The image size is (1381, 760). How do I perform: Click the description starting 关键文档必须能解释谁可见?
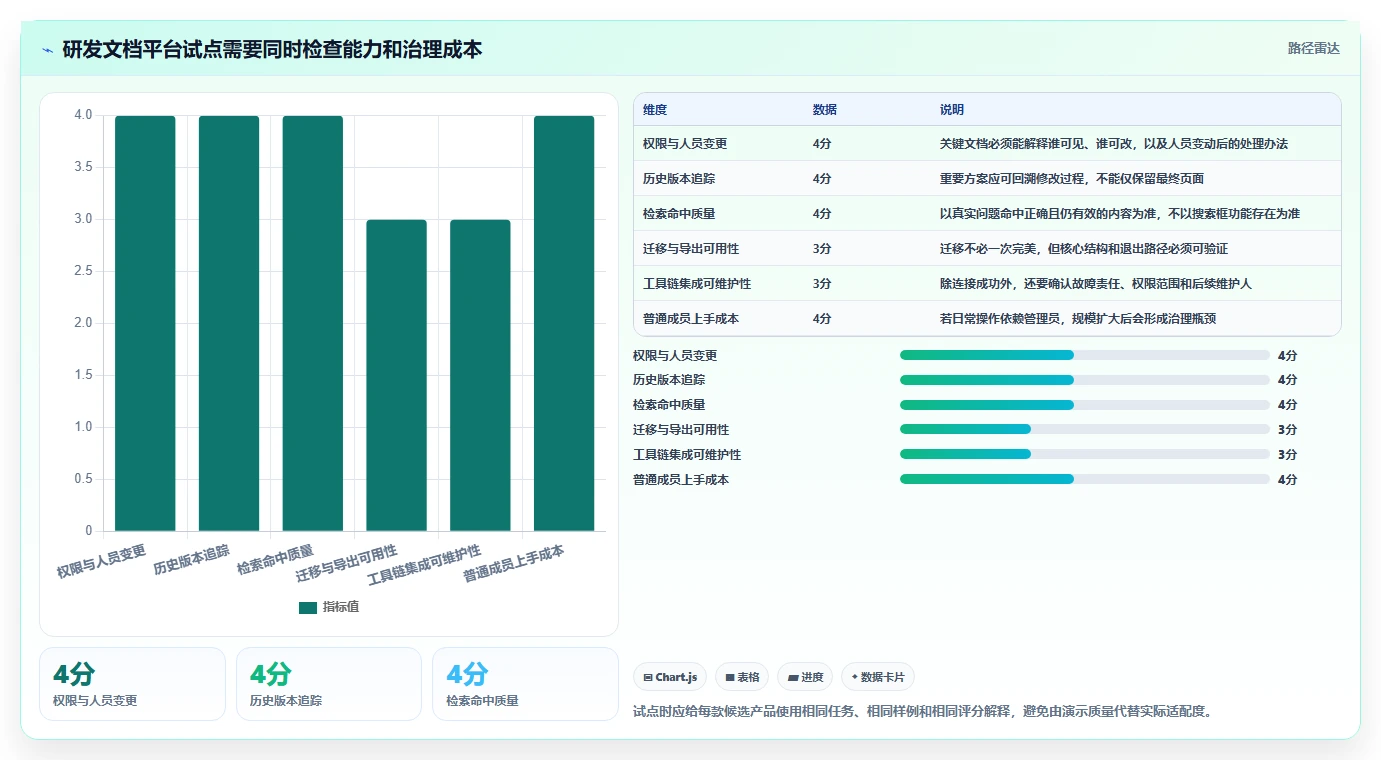[x=1114, y=144]
